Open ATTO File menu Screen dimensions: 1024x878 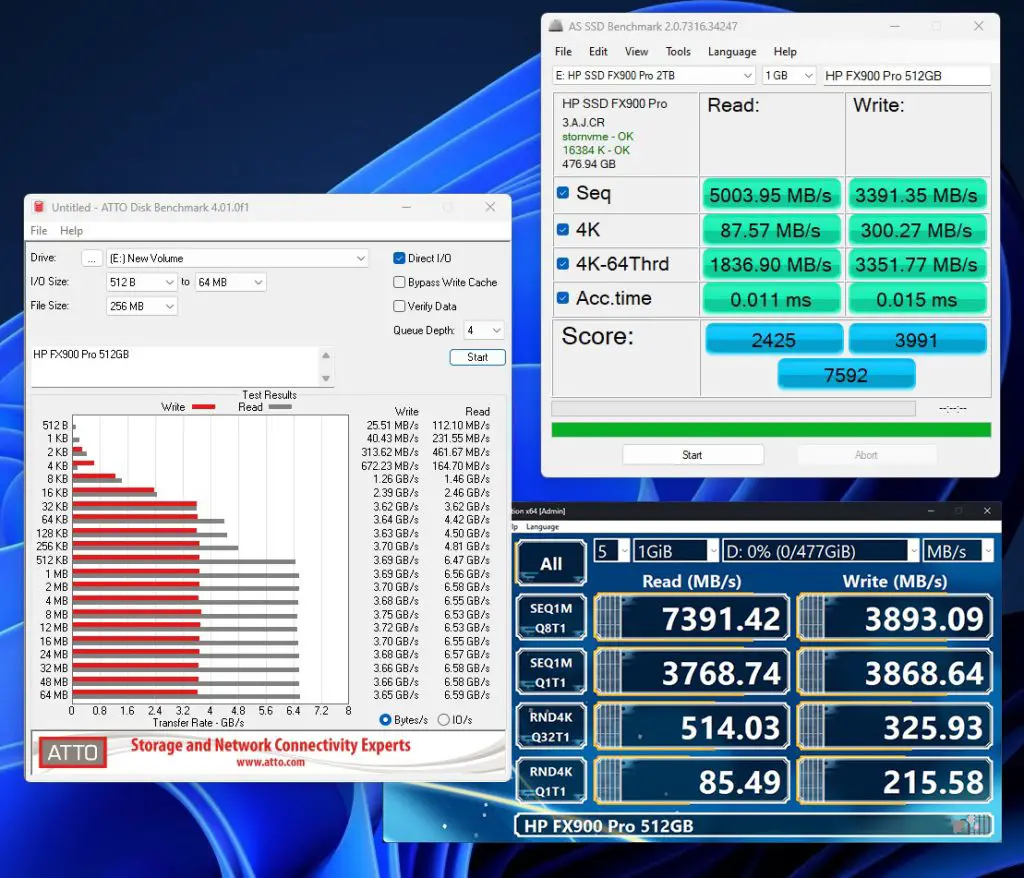39,231
